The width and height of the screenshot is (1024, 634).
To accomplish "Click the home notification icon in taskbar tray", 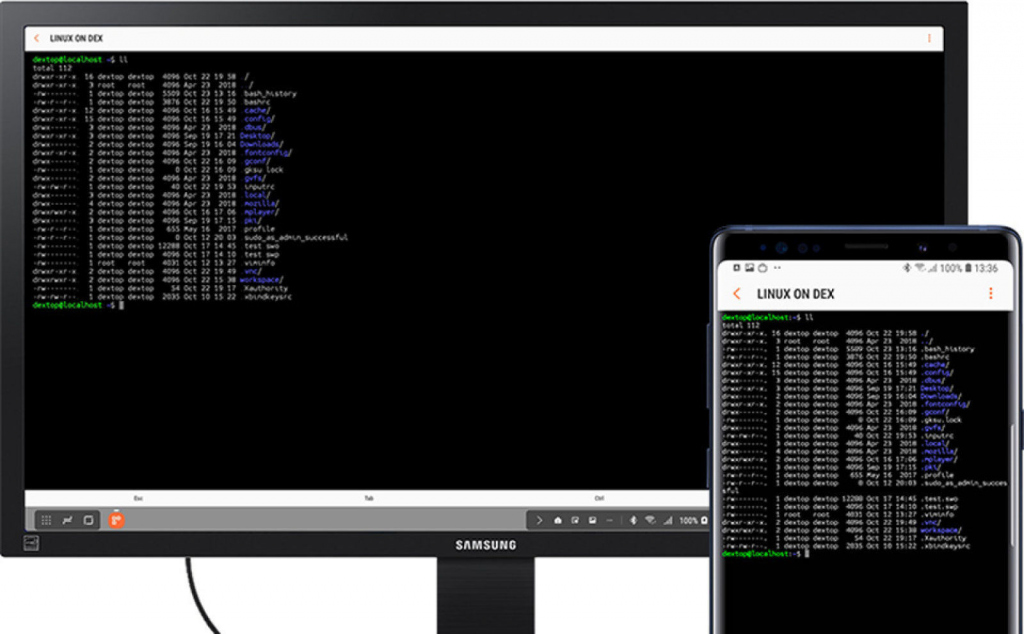I will 558,520.
